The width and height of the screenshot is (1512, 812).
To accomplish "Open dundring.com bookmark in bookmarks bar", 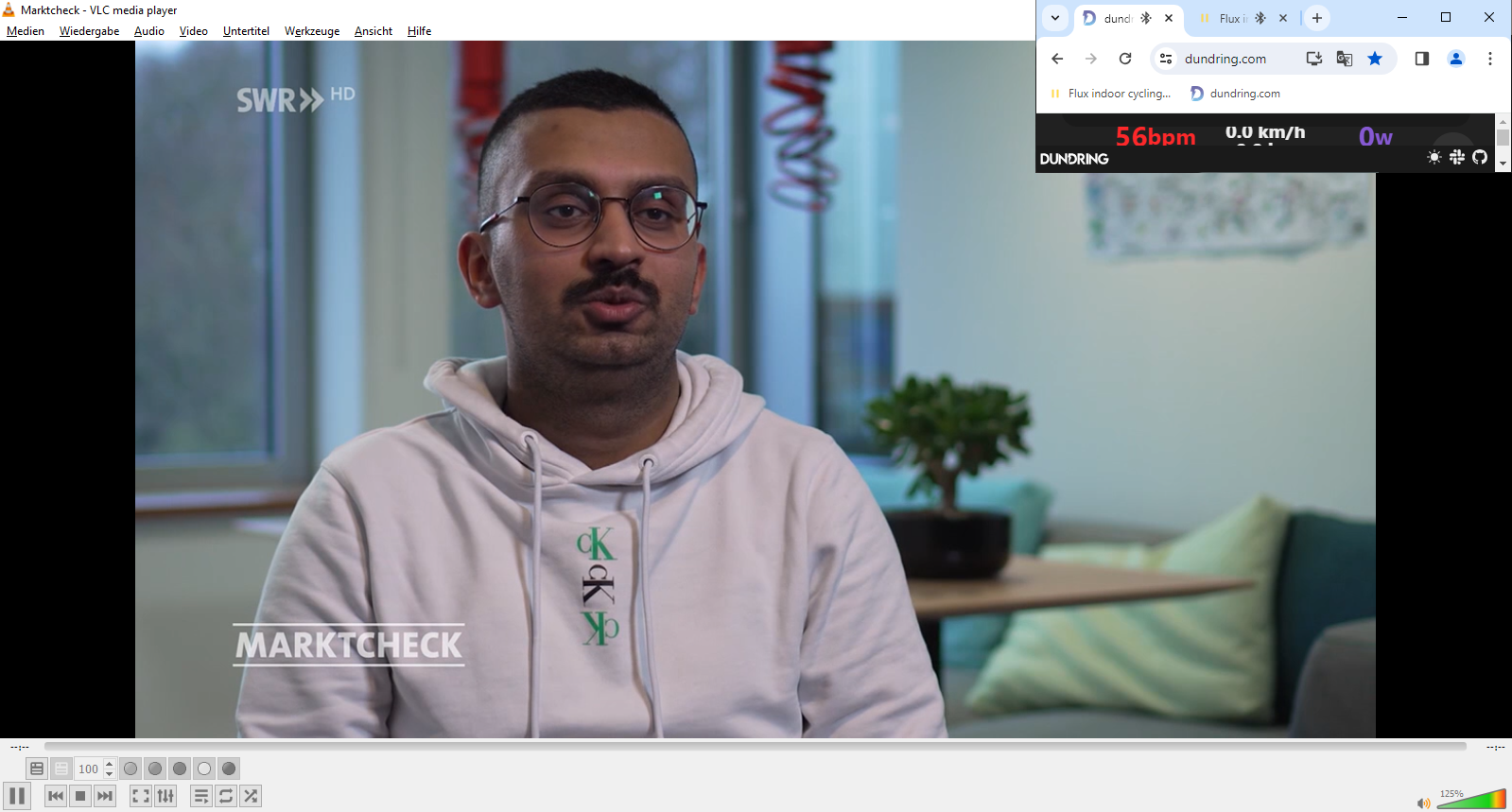I will [x=1236, y=94].
